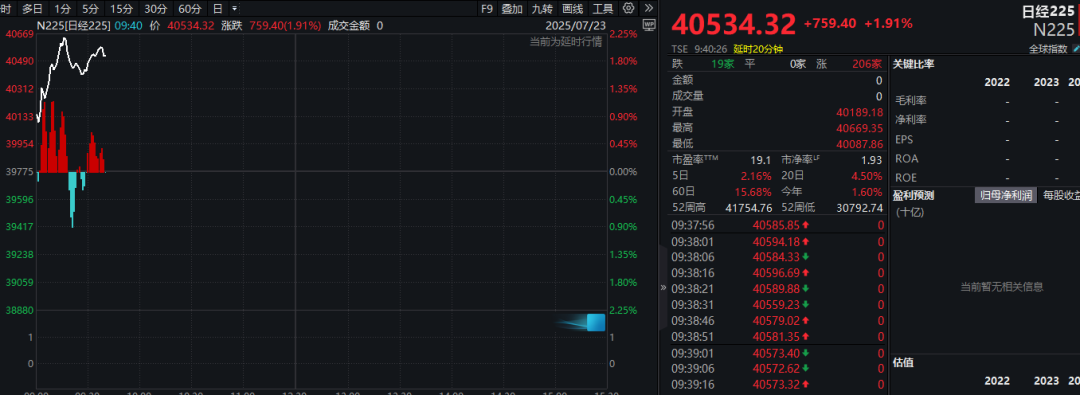The width and height of the screenshot is (1080, 395).
Task: Switch to the 每股收益 tab
Action: click(x=1061, y=195)
